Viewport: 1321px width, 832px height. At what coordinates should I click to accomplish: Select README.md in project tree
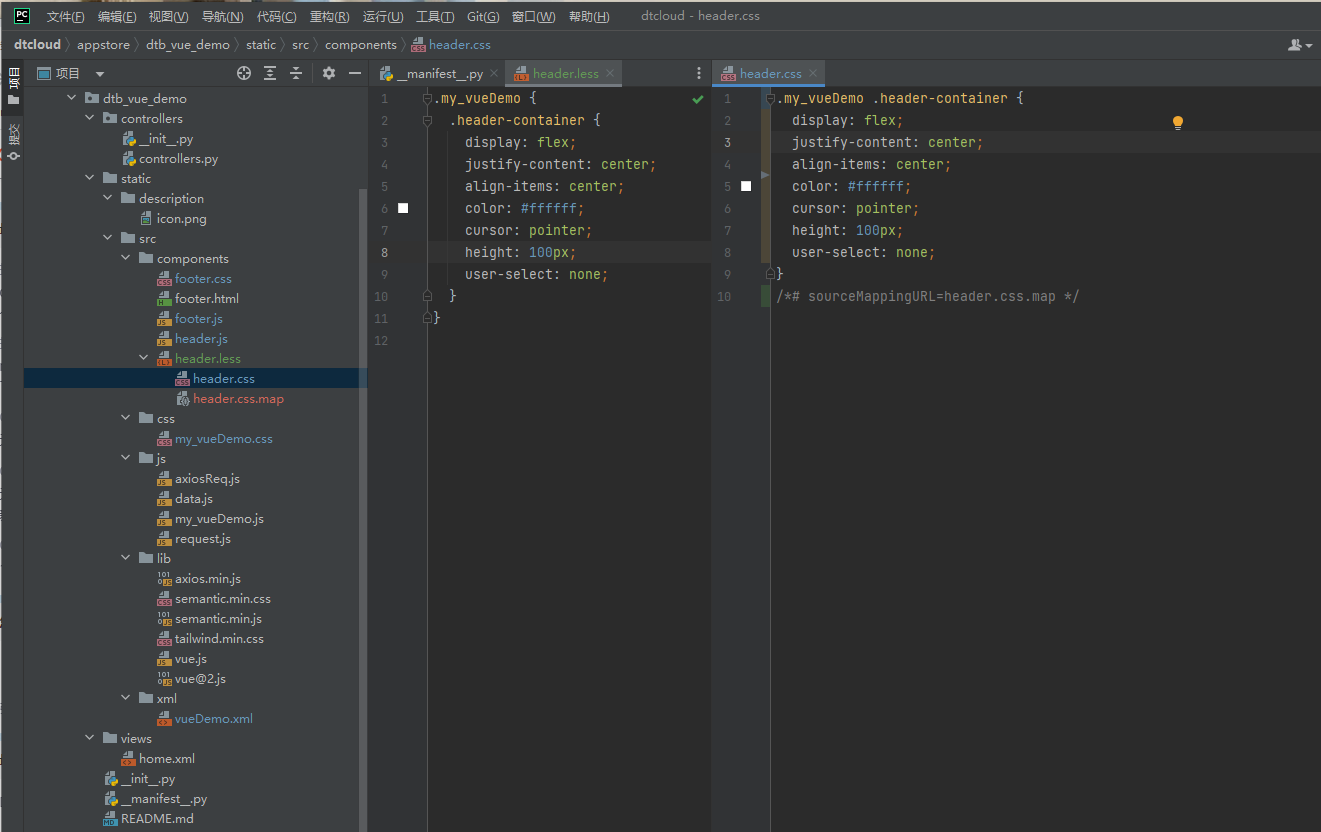(157, 818)
